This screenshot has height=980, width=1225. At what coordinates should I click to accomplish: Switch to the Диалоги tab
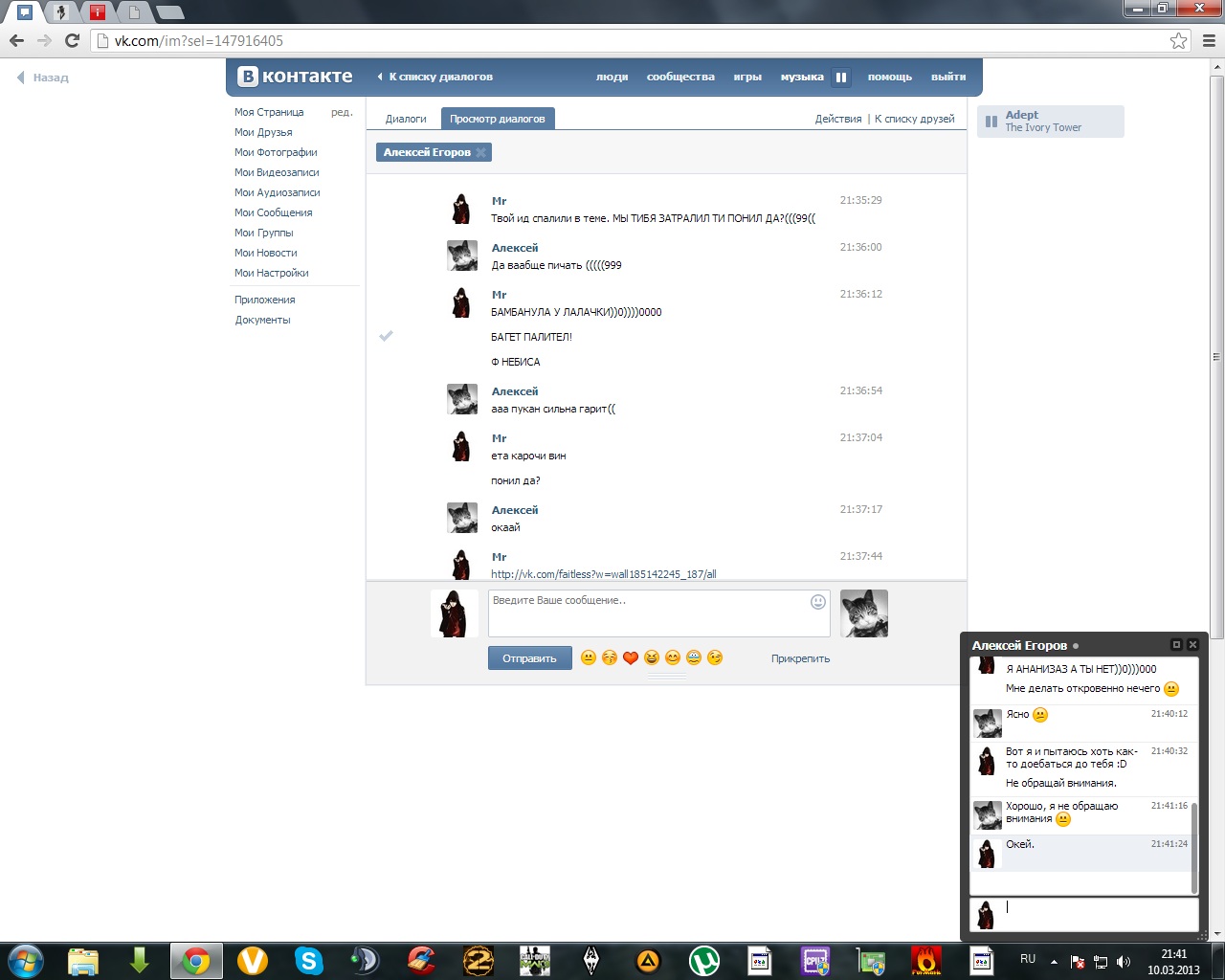point(406,119)
